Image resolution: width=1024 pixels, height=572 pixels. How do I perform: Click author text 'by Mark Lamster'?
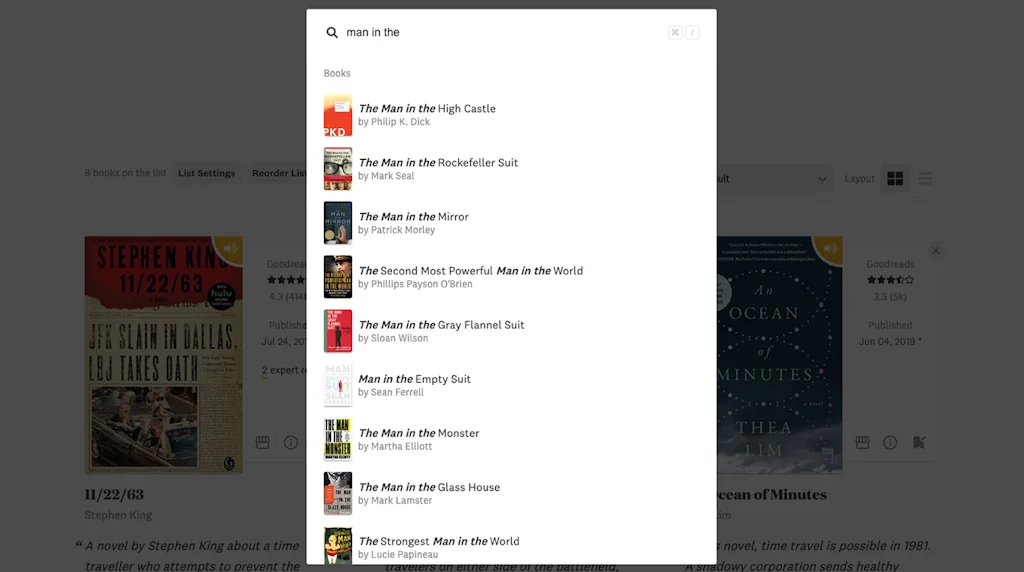point(395,501)
